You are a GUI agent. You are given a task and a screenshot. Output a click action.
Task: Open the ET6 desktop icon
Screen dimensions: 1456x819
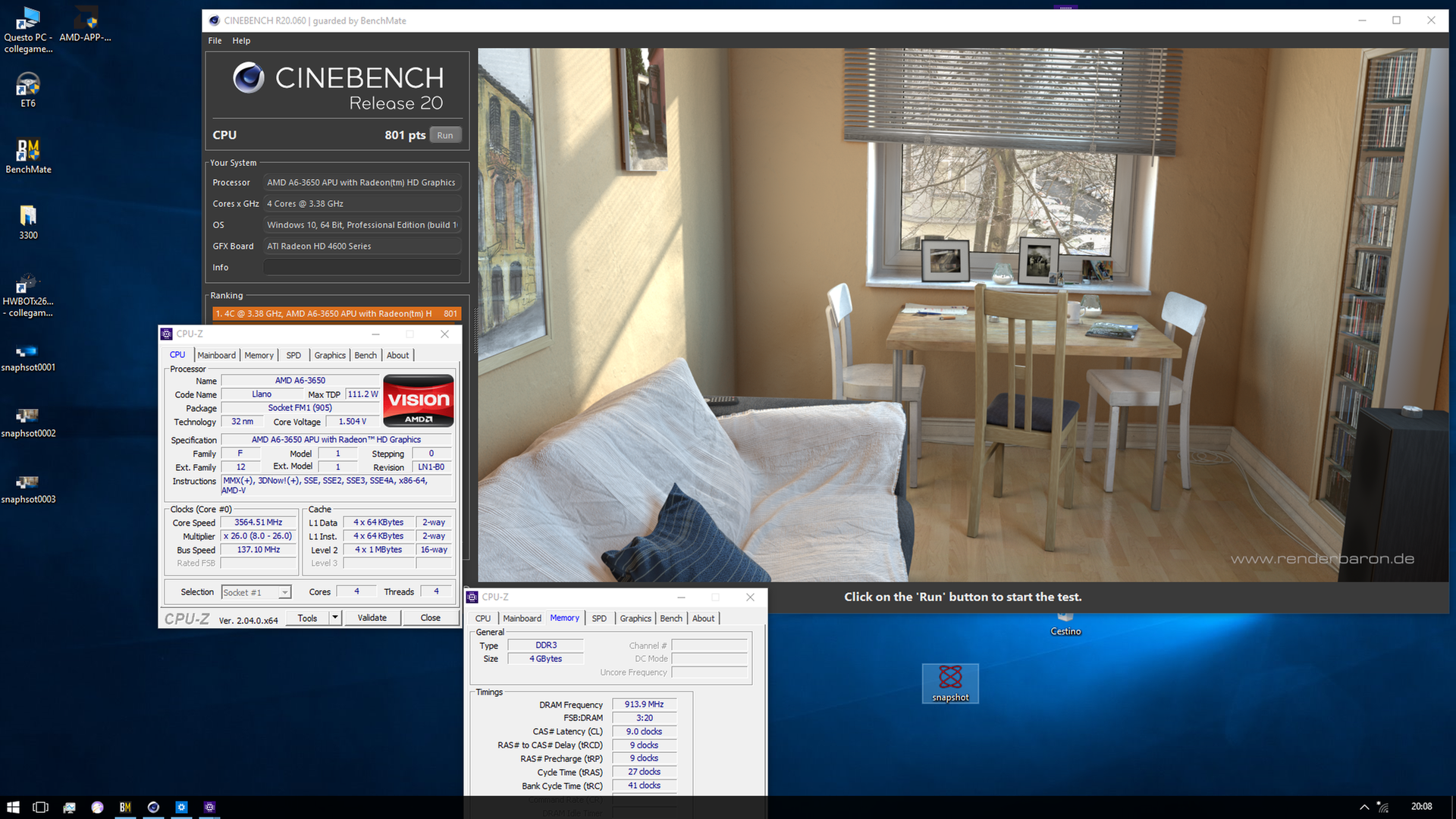[x=28, y=89]
